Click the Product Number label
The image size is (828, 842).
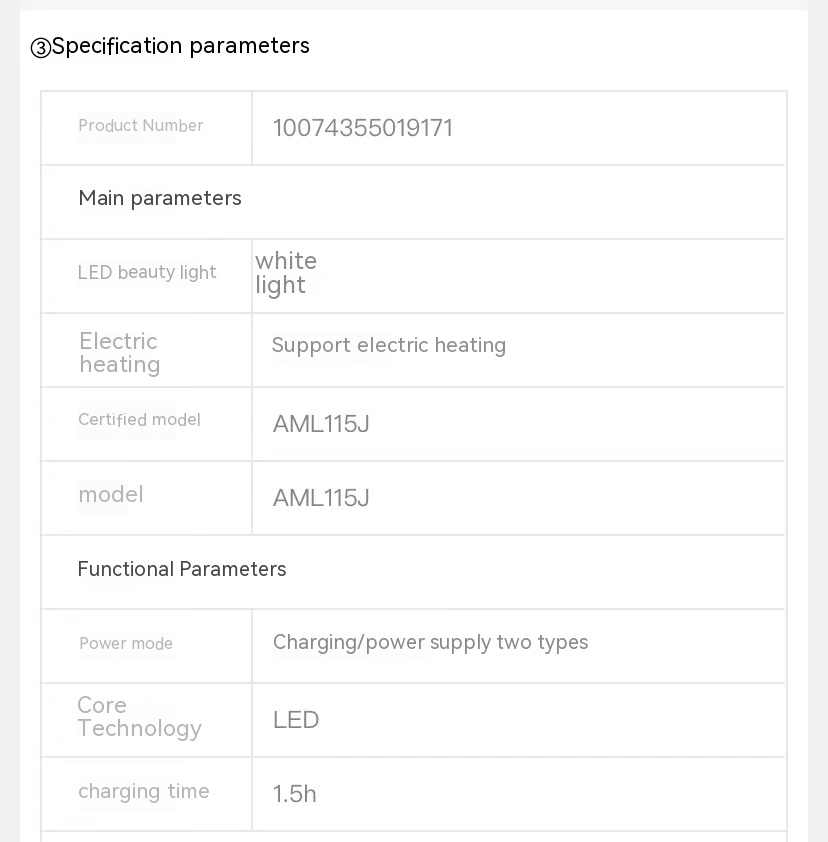pyautogui.click(x=141, y=126)
